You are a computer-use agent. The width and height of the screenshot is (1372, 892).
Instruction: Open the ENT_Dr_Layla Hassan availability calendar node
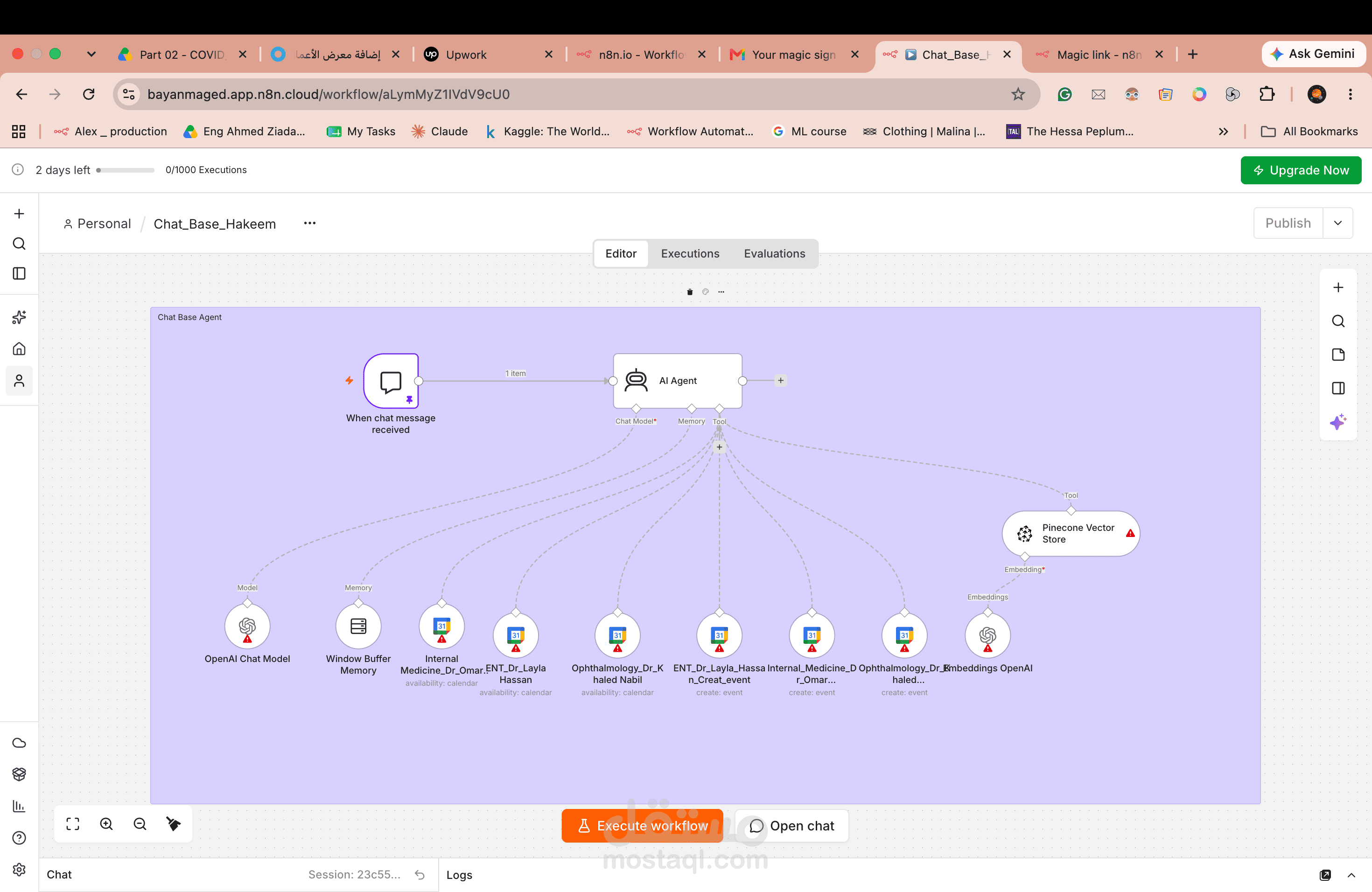pyautogui.click(x=515, y=635)
